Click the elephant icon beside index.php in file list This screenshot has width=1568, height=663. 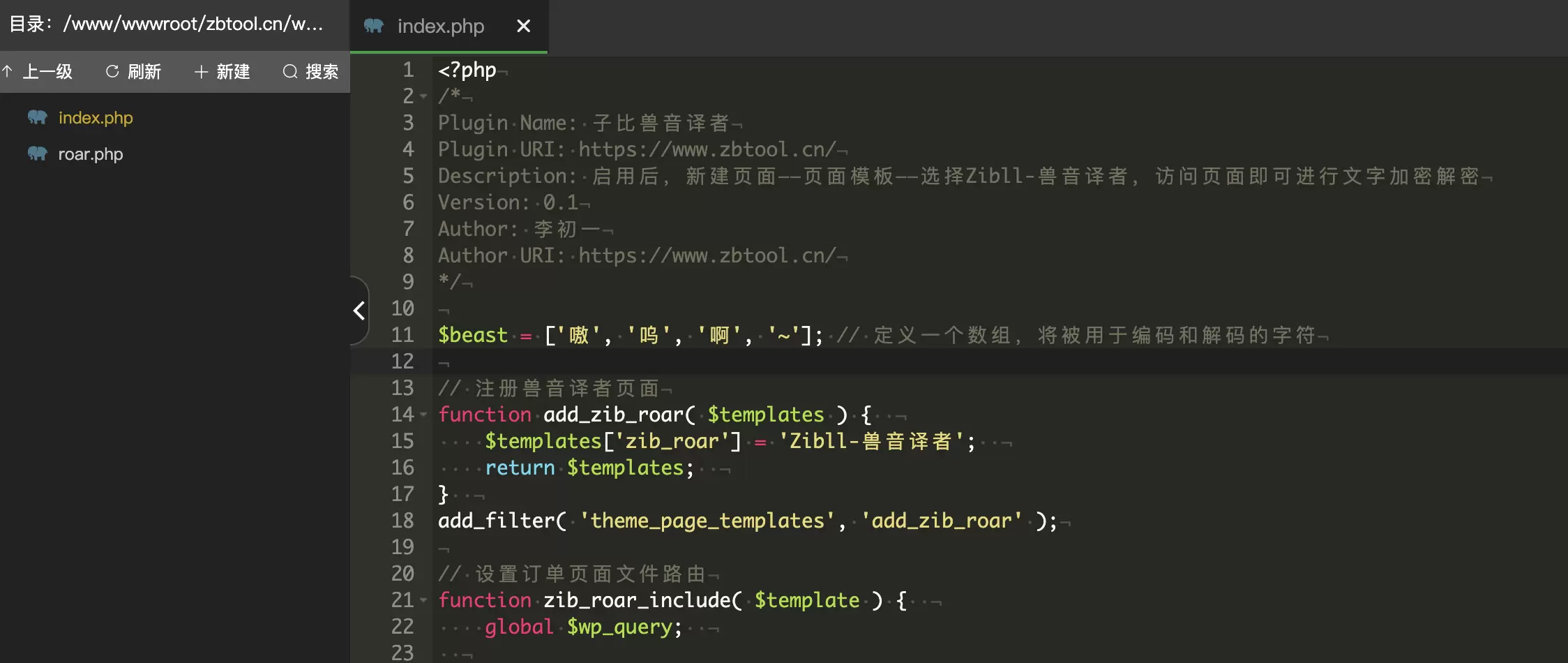pos(38,117)
